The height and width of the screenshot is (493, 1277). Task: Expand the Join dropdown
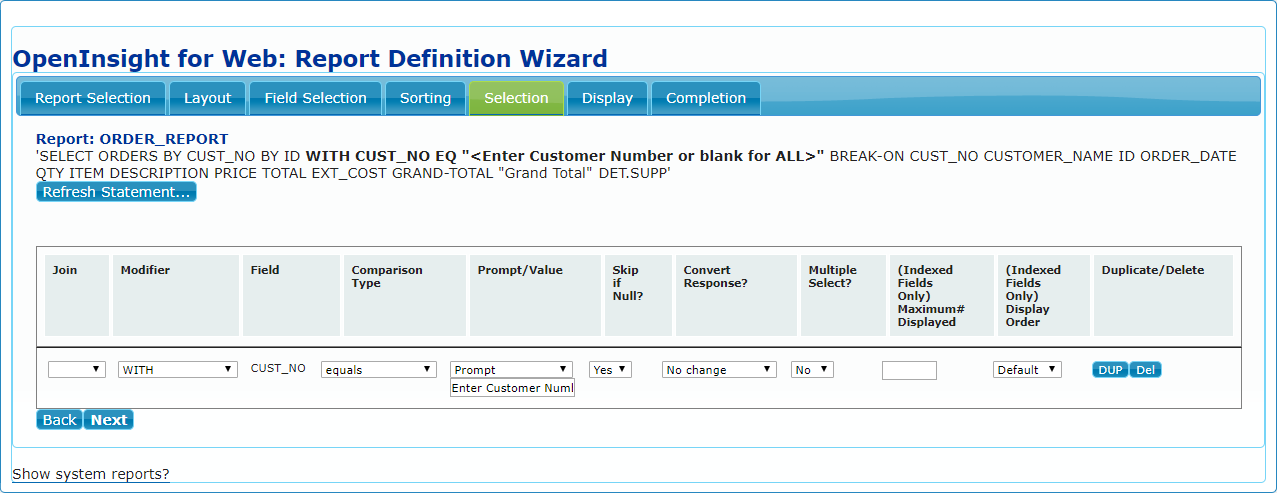(x=77, y=369)
